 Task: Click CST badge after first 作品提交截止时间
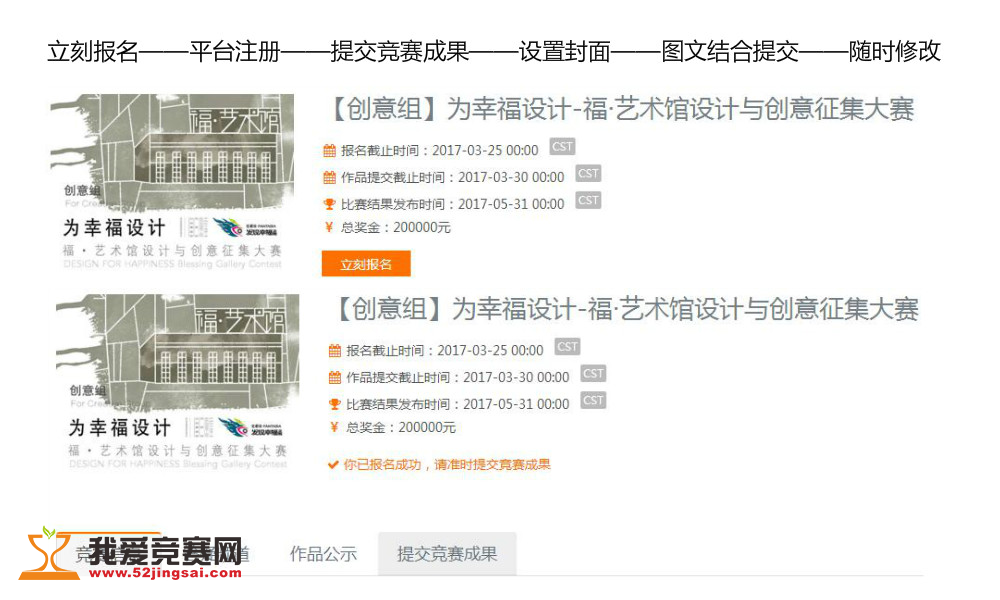click(588, 174)
